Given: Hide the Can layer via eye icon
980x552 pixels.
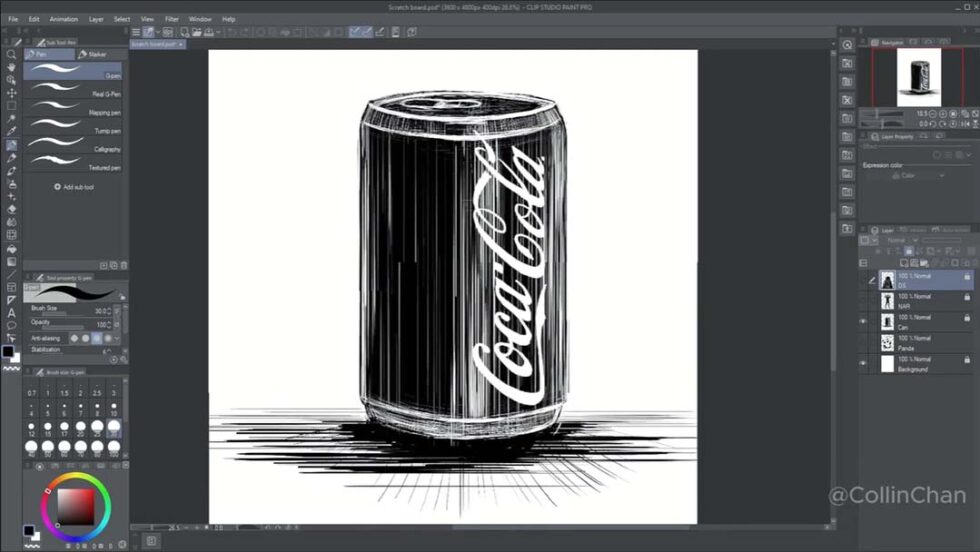Looking at the screenshot, I should pos(863,322).
